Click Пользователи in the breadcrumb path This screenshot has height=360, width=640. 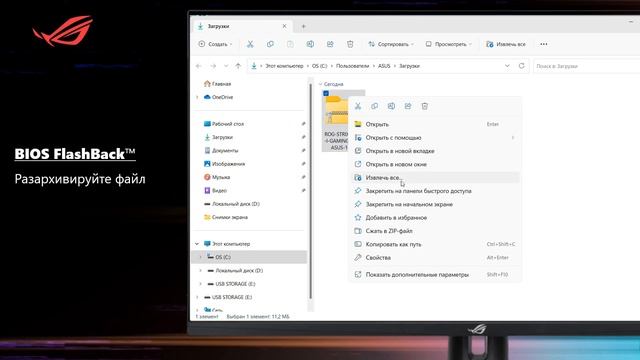[x=352, y=66]
